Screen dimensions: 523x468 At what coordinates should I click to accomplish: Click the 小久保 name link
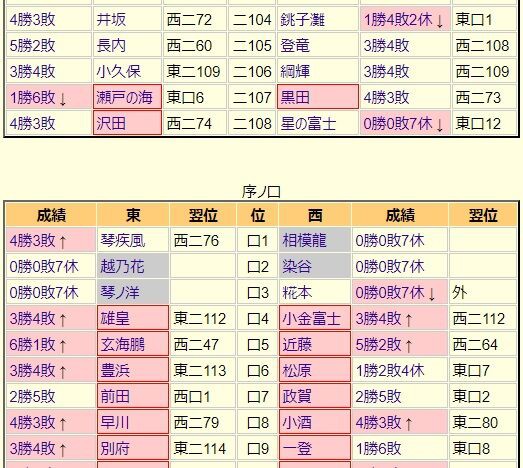click(x=118, y=72)
